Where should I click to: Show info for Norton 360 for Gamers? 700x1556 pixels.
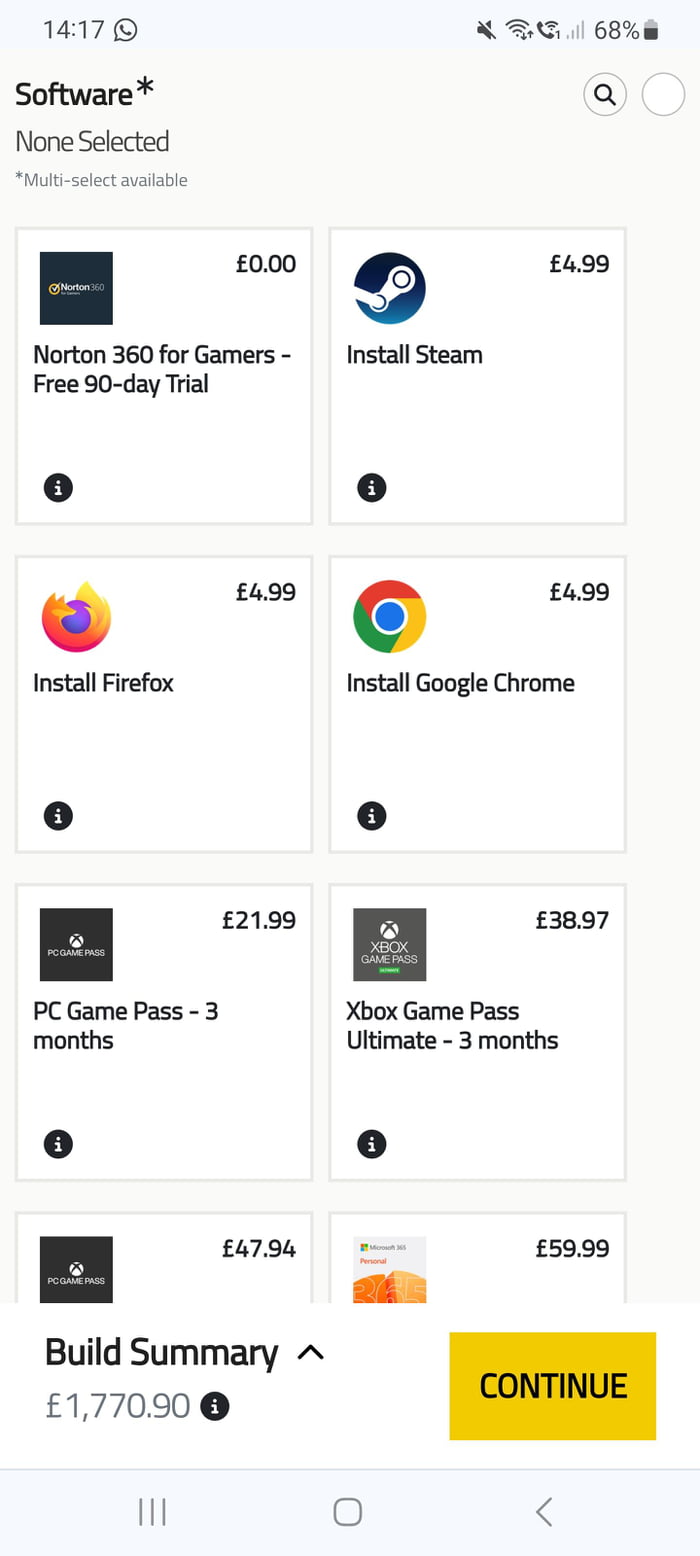[x=58, y=488]
